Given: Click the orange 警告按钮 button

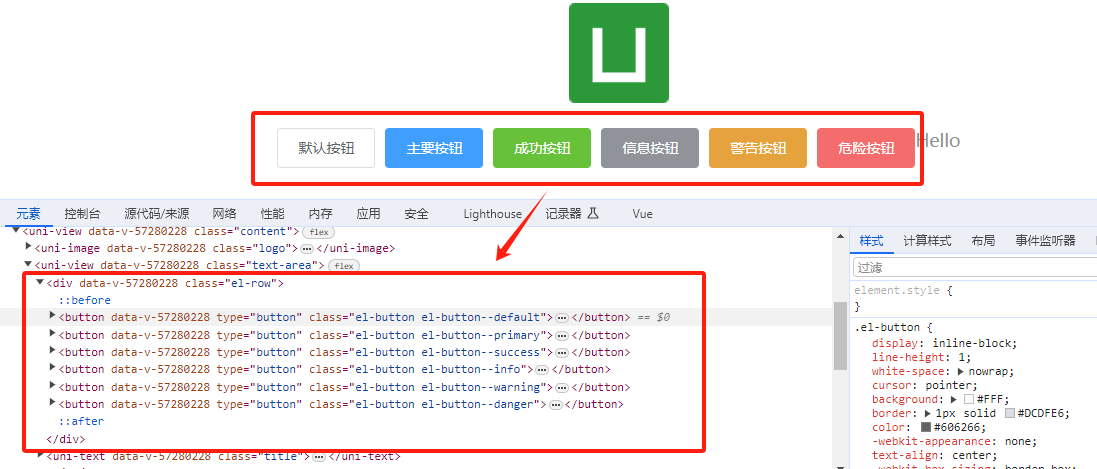Looking at the screenshot, I should tap(758, 148).
